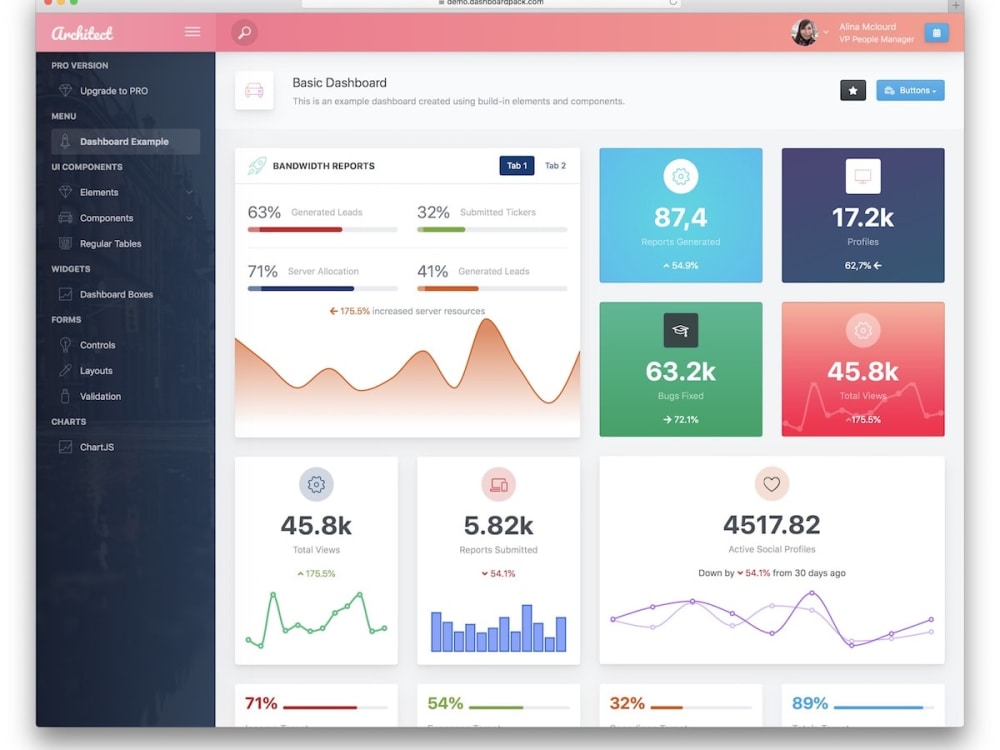Click the table icon beside Regular Tables

pos(65,243)
